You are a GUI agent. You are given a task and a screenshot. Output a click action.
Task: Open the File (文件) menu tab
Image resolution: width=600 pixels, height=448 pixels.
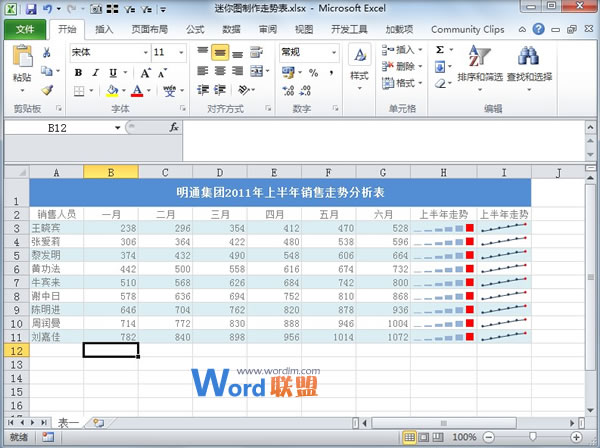point(25,30)
